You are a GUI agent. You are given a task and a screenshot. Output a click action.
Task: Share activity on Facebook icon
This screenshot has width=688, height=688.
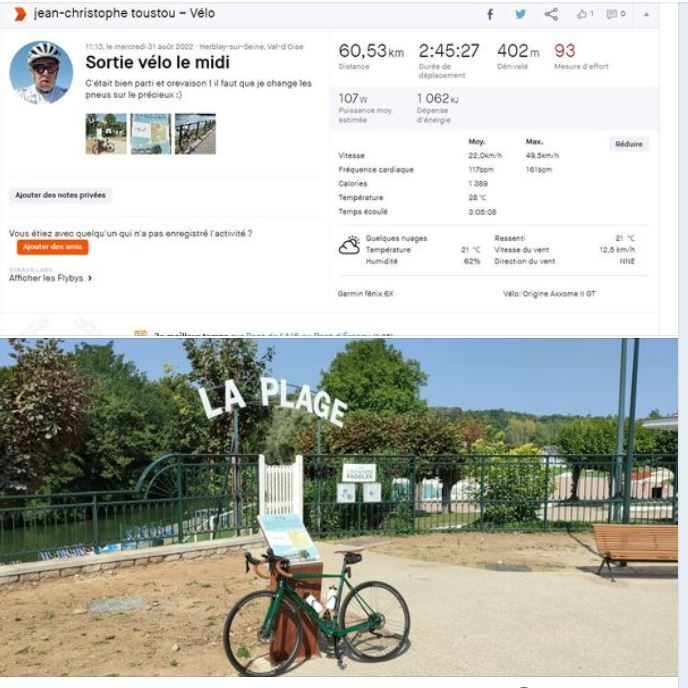click(490, 14)
